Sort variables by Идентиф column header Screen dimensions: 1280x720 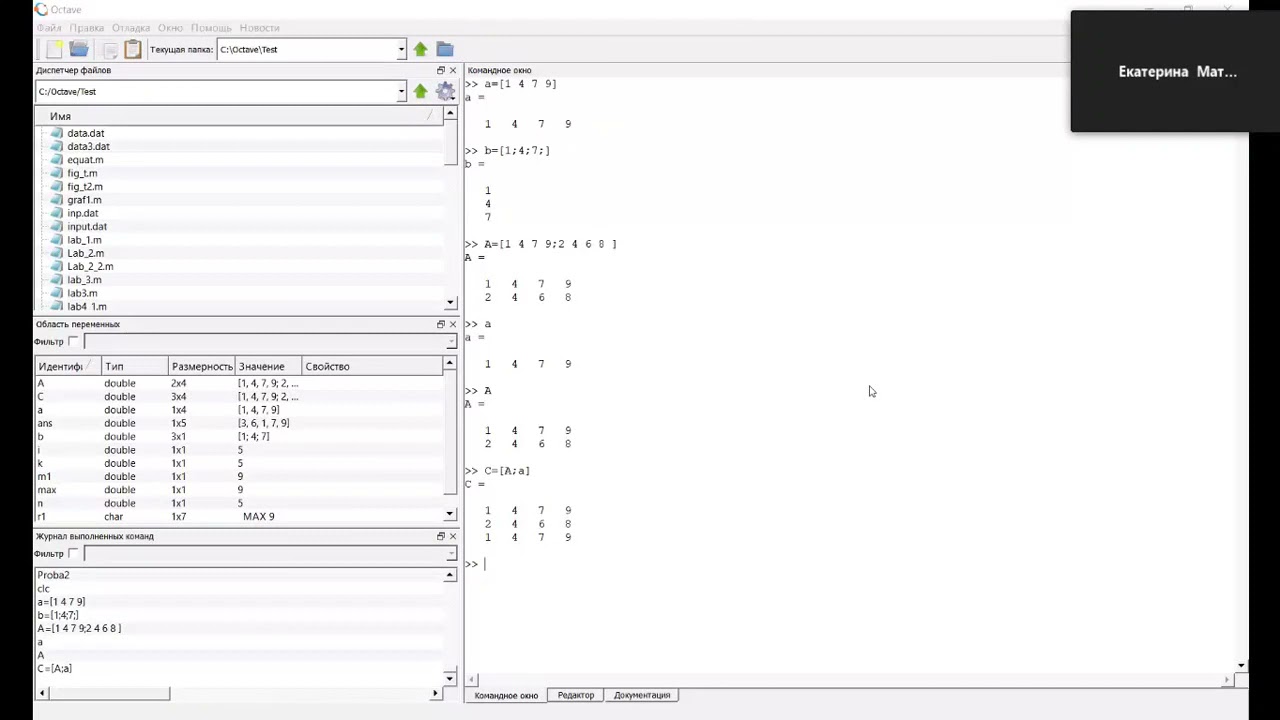tap(67, 366)
